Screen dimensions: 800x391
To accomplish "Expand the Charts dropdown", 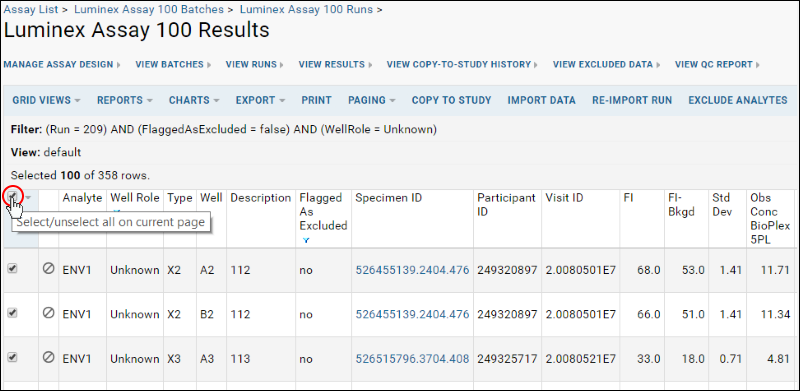I will click(x=194, y=100).
